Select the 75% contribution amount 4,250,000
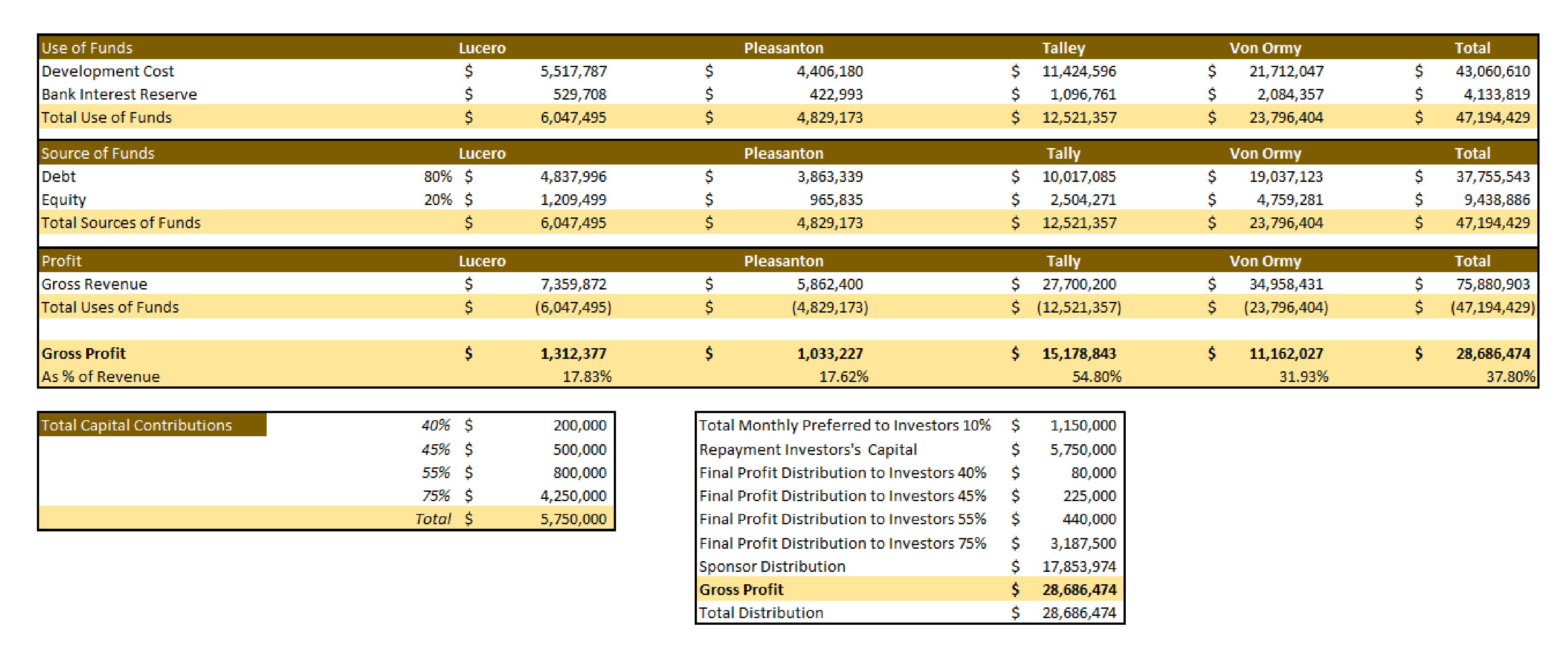1568x667 pixels. [573, 496]
